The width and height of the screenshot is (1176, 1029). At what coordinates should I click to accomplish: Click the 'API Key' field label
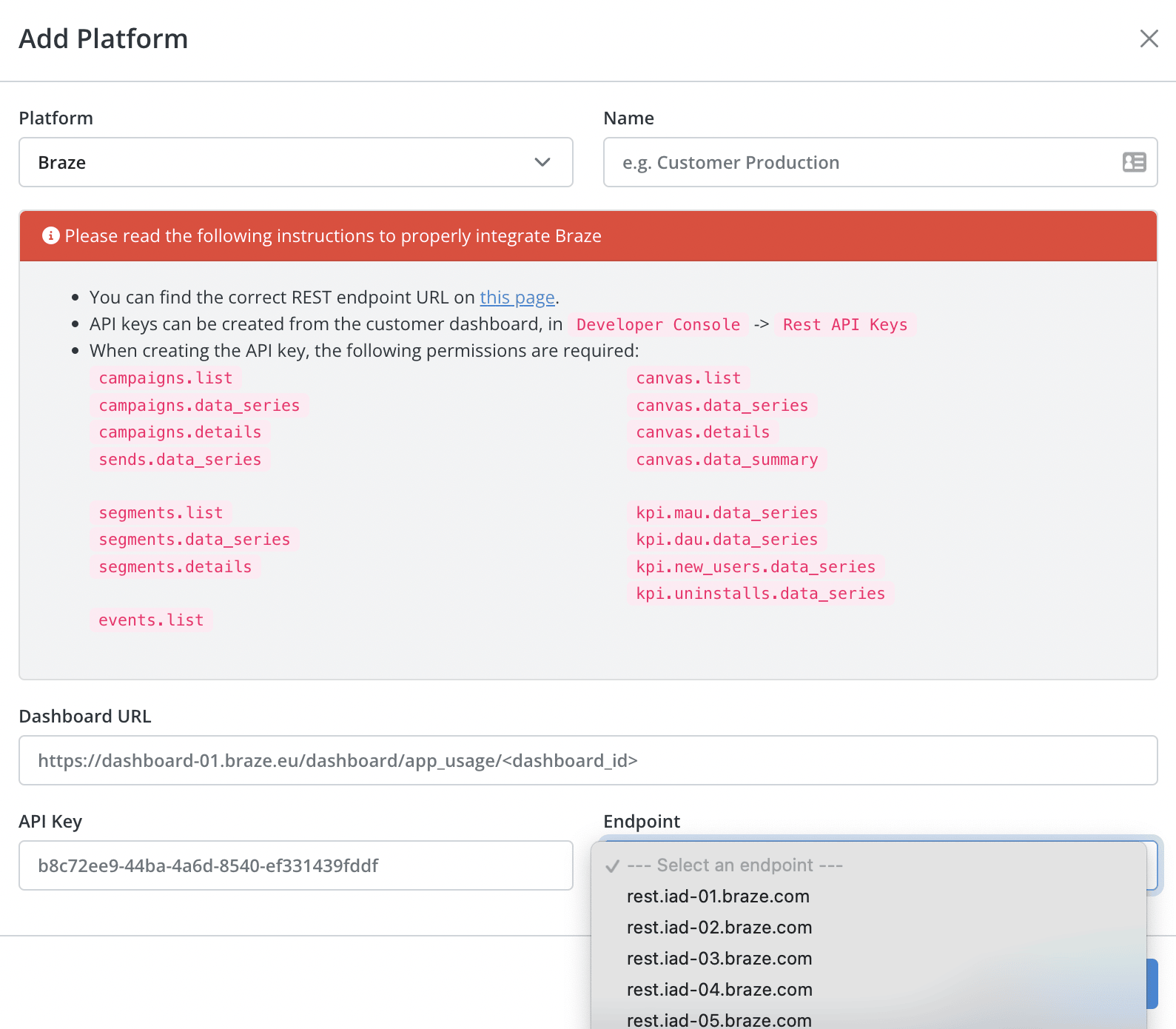click(50, 822)
